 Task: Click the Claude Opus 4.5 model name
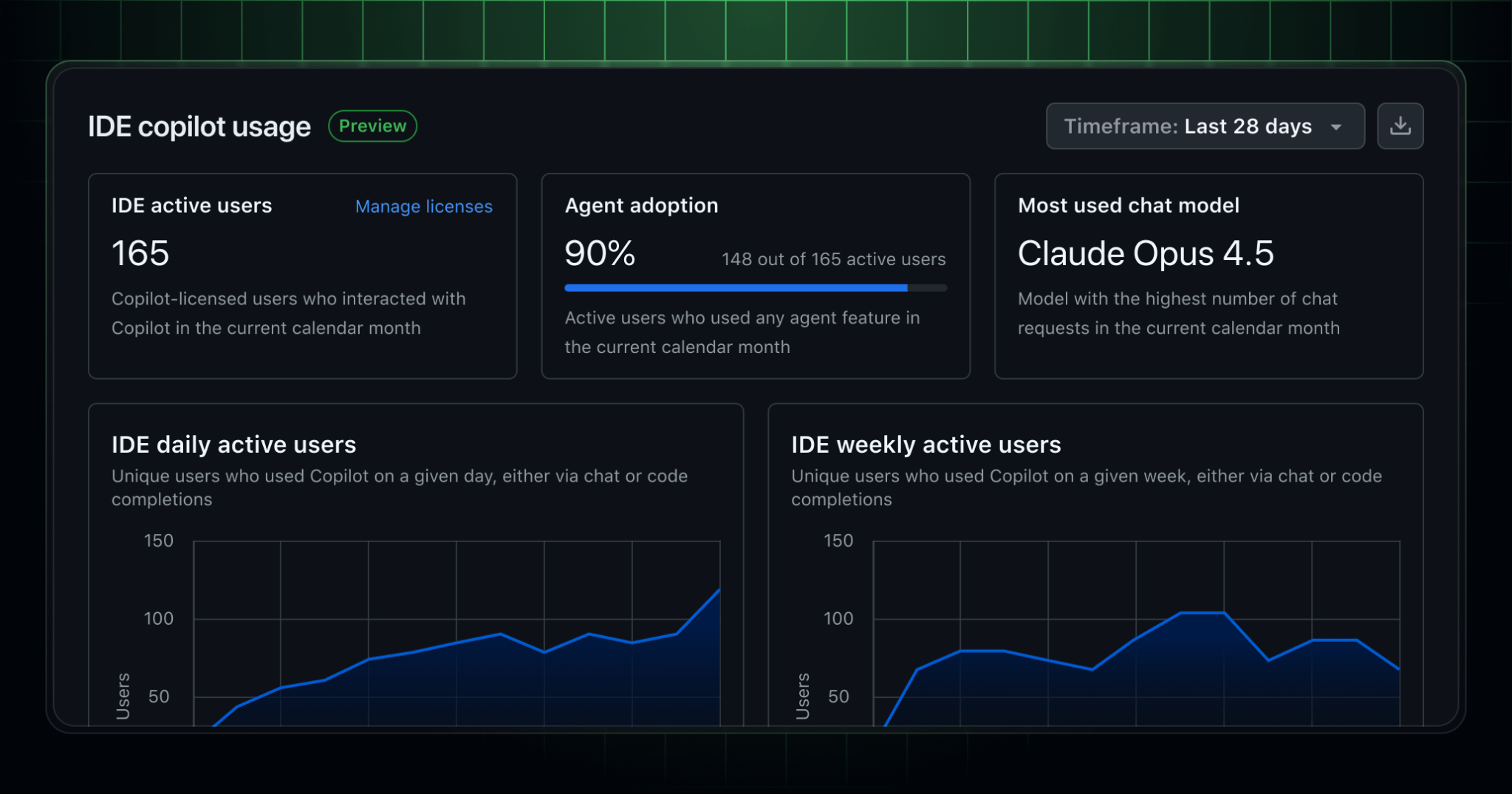coord(1146,253)
